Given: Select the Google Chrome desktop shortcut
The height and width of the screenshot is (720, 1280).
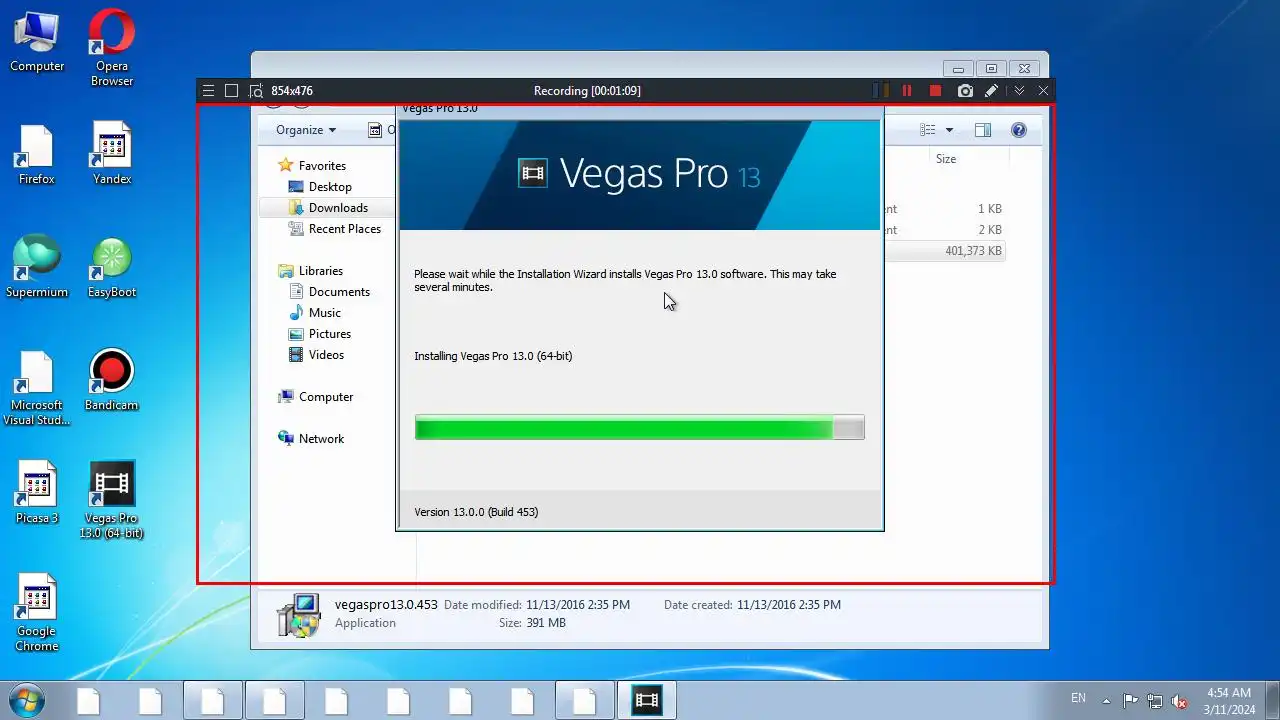Looking at the screenshot, I should [x=37, y=613].
